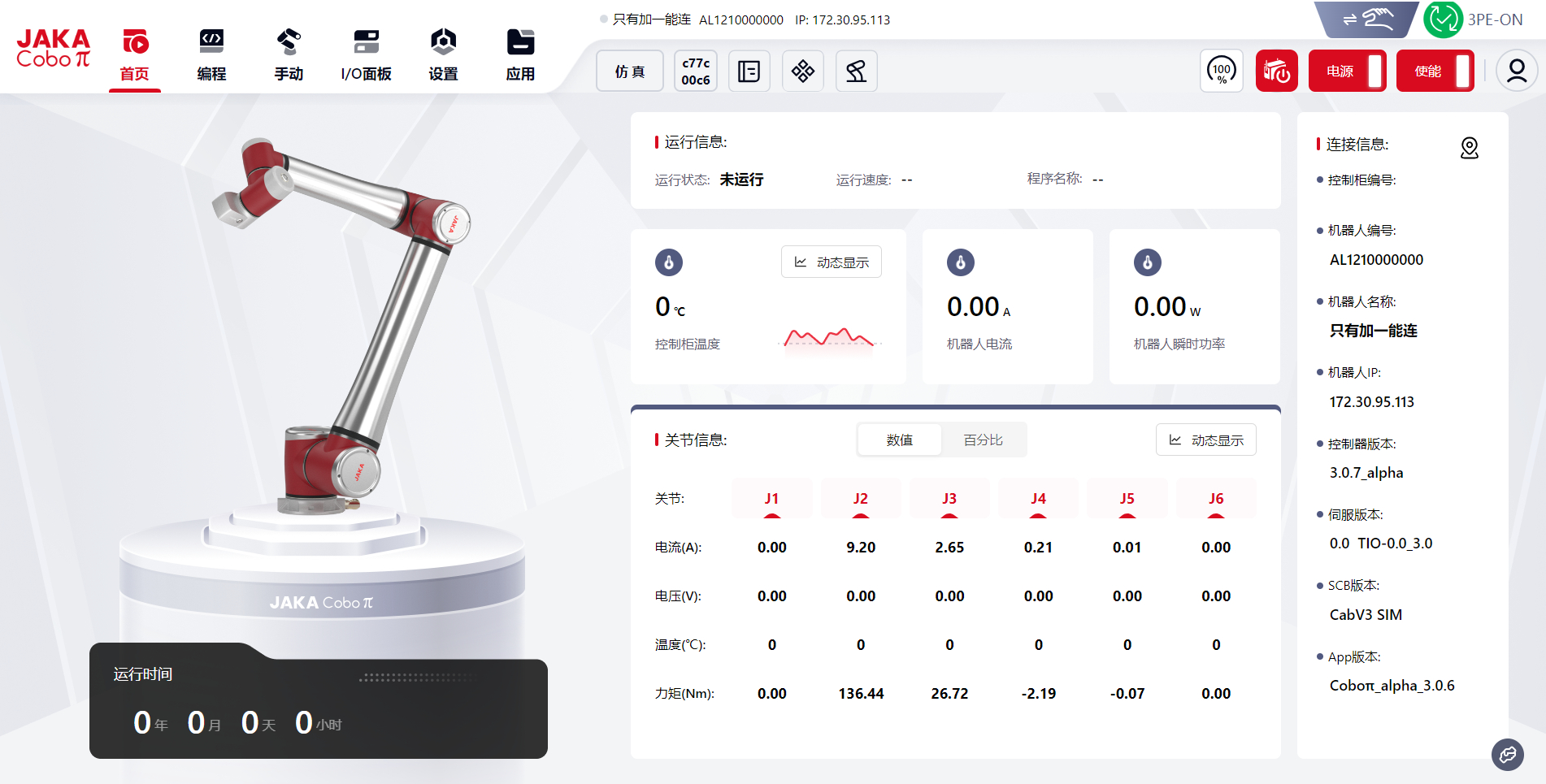
Task: Open the log list panel icon
Action: click(x=749, y=71)
